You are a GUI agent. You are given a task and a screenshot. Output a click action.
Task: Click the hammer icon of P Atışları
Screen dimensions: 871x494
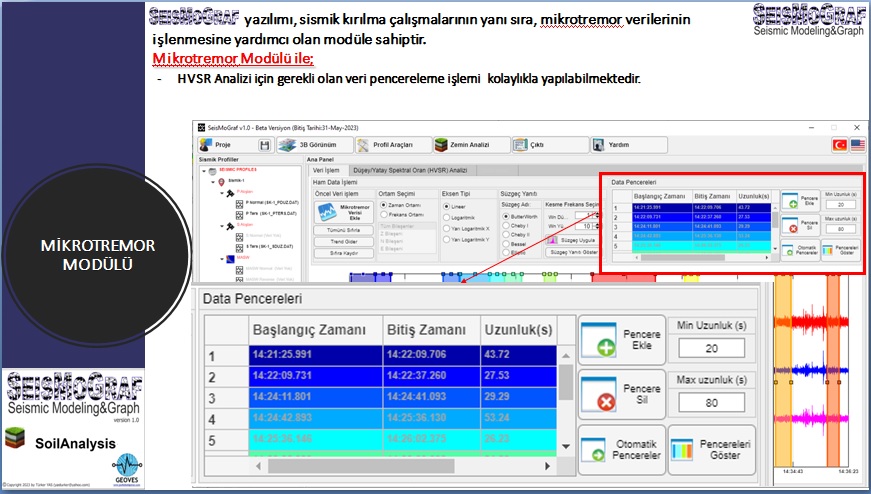[x=230, y=193]
